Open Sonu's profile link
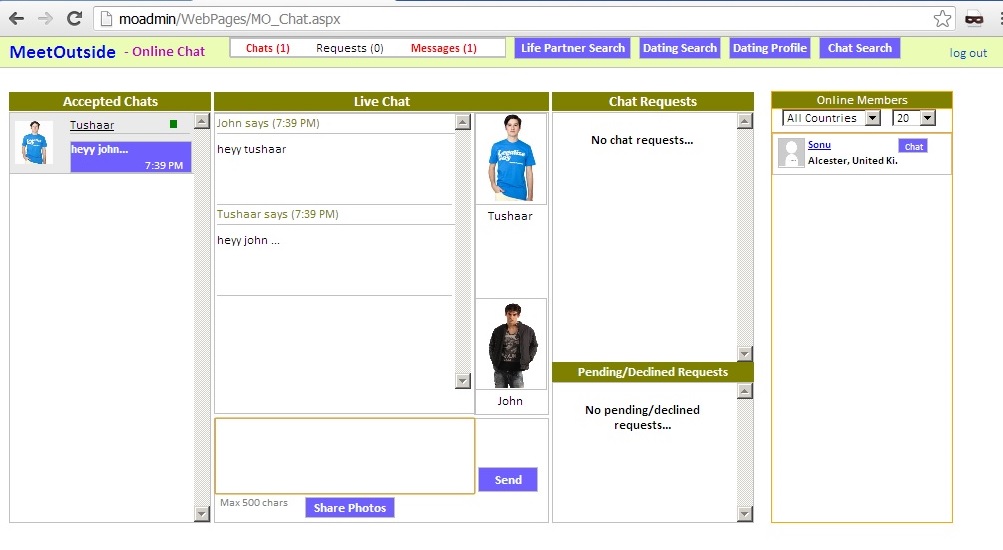The image size is (1003, 550). [x=819, y=145]
